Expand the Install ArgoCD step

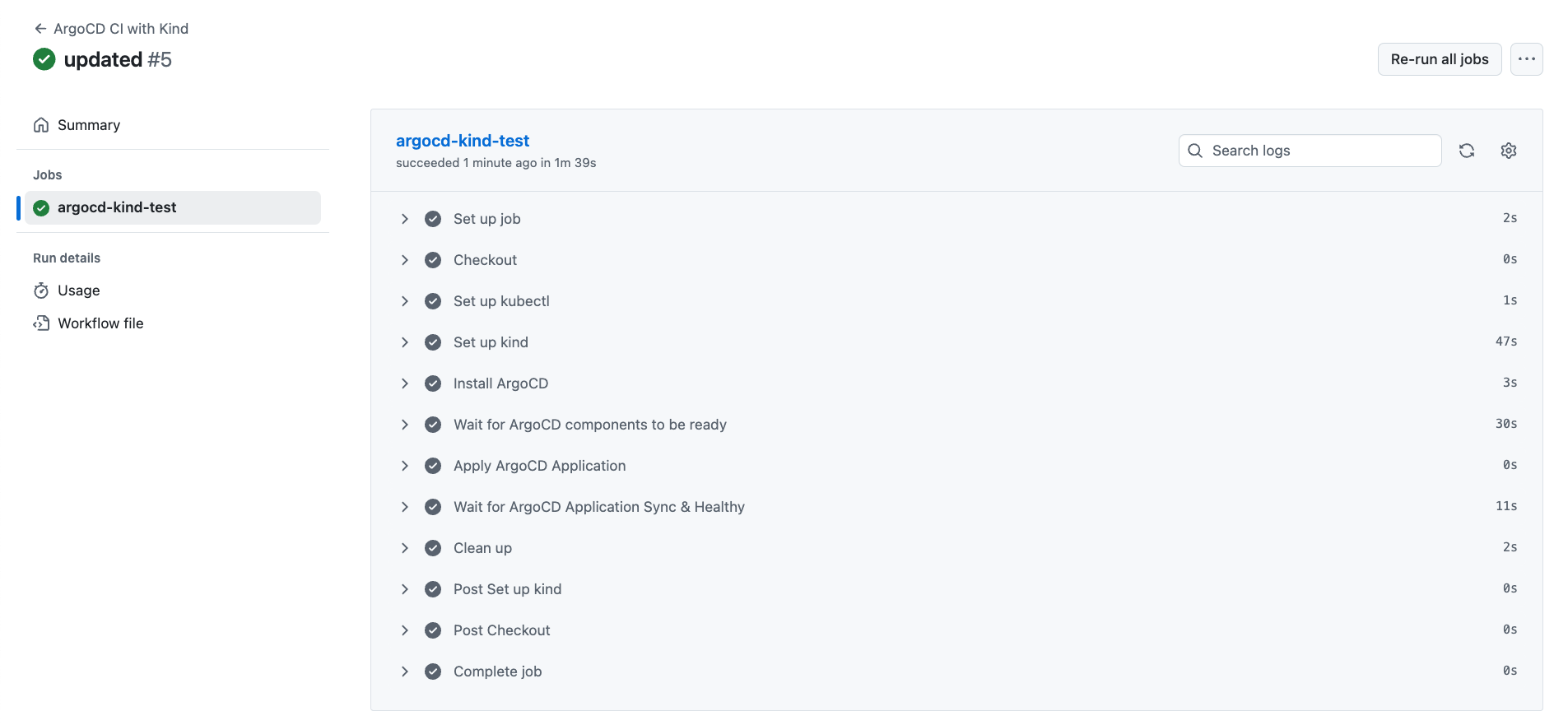(405, 383)
